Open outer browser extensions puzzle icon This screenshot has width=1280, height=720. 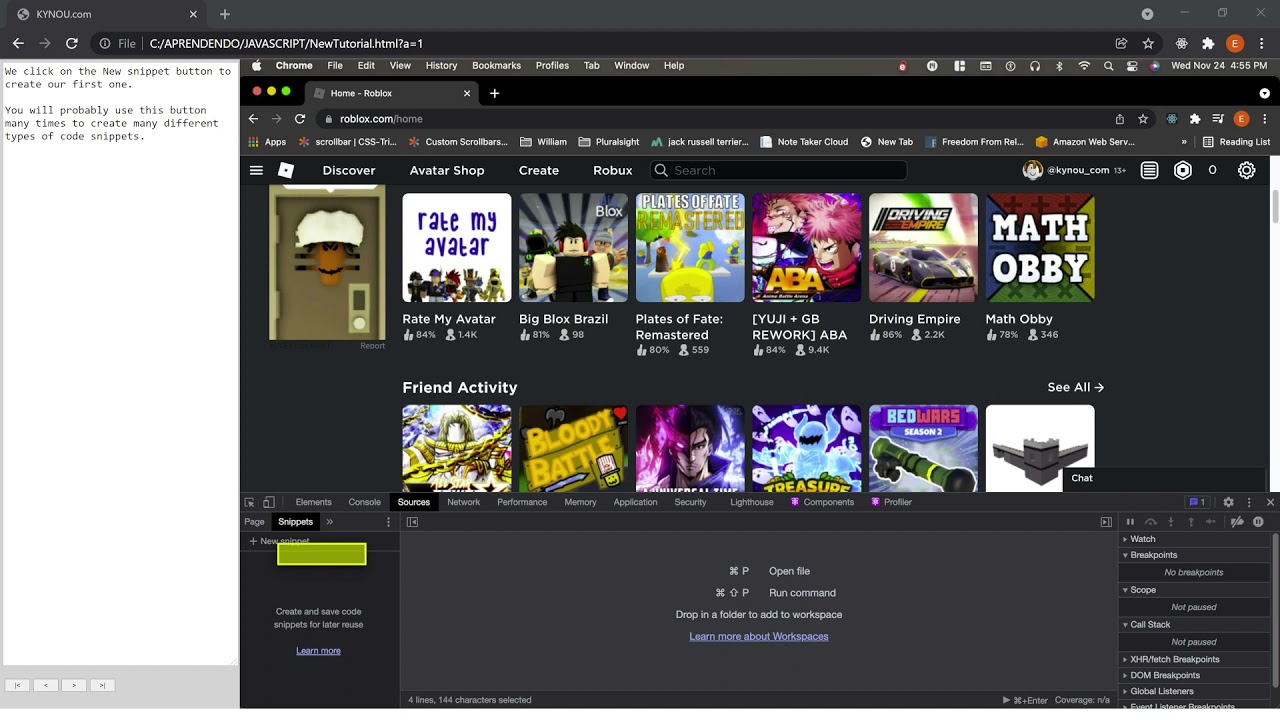pos(1208,43)
